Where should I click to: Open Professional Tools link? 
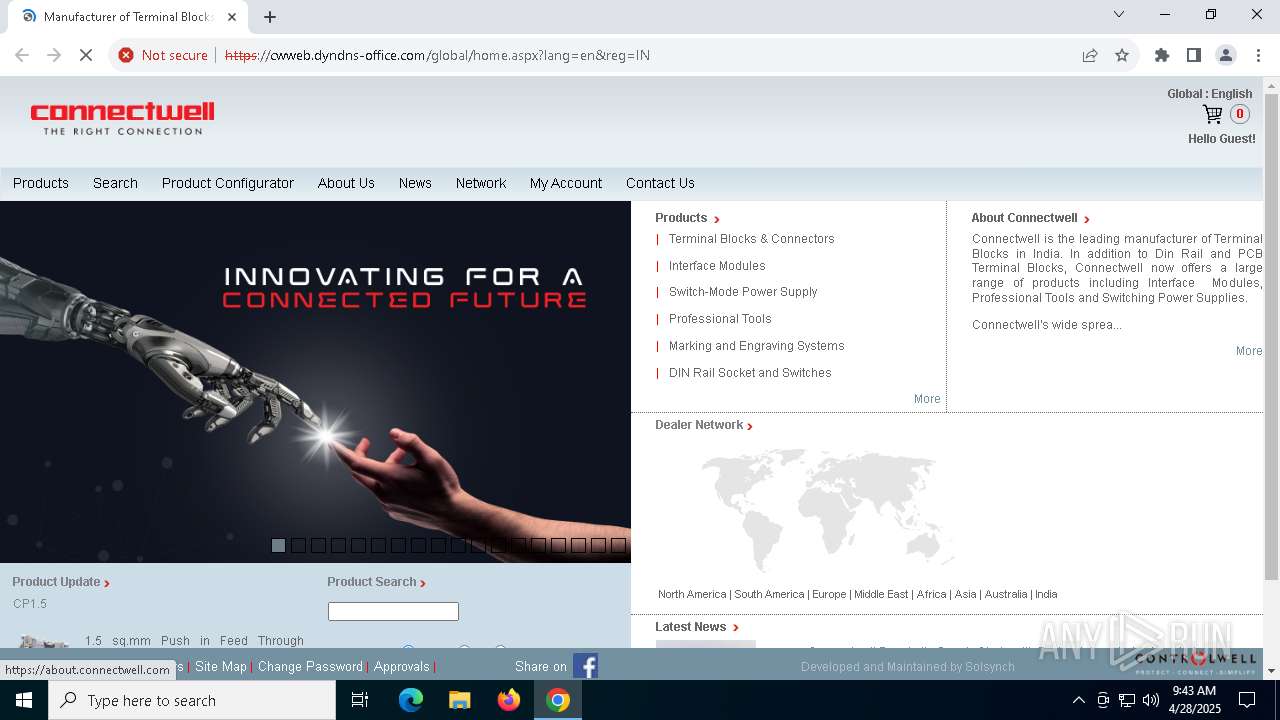[720, 319]
